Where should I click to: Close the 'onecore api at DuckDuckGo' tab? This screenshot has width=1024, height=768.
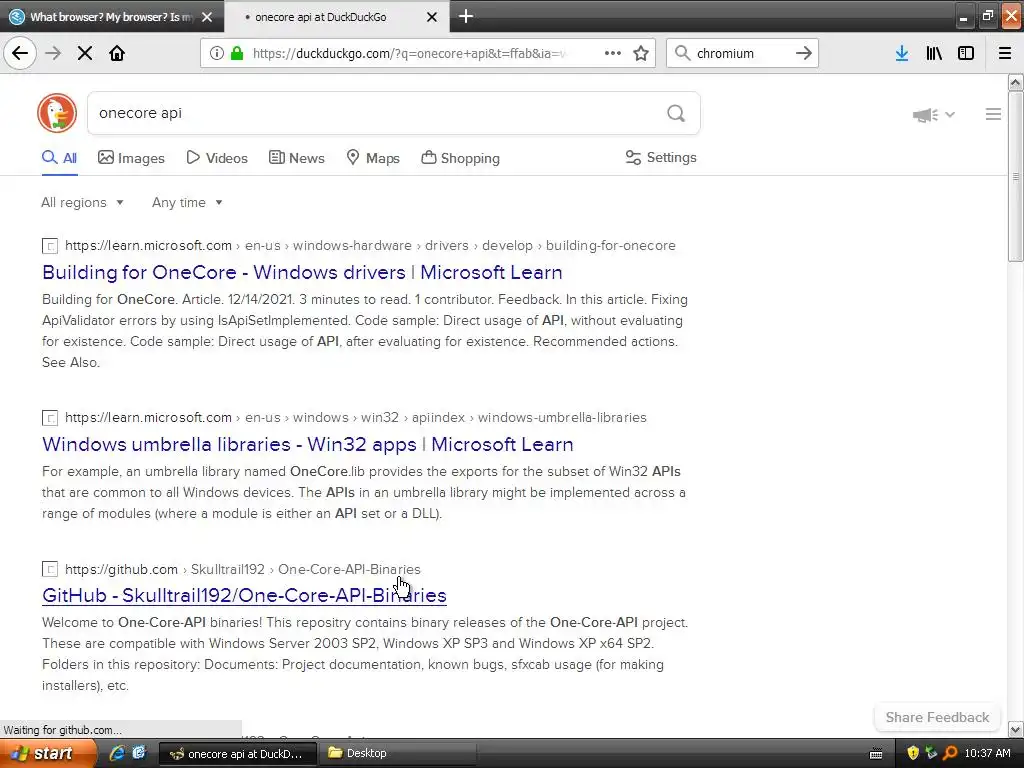tap(432, 17)
